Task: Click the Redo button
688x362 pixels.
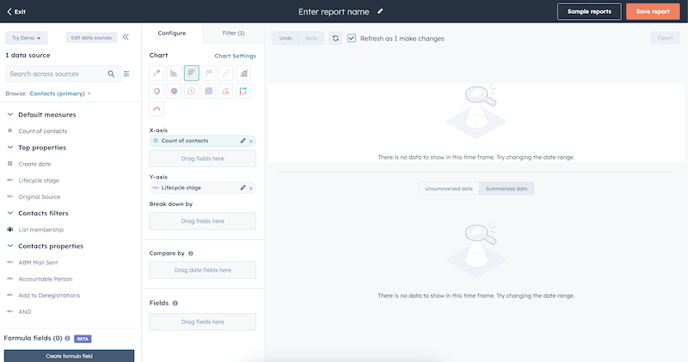Action: coord(311,38)
